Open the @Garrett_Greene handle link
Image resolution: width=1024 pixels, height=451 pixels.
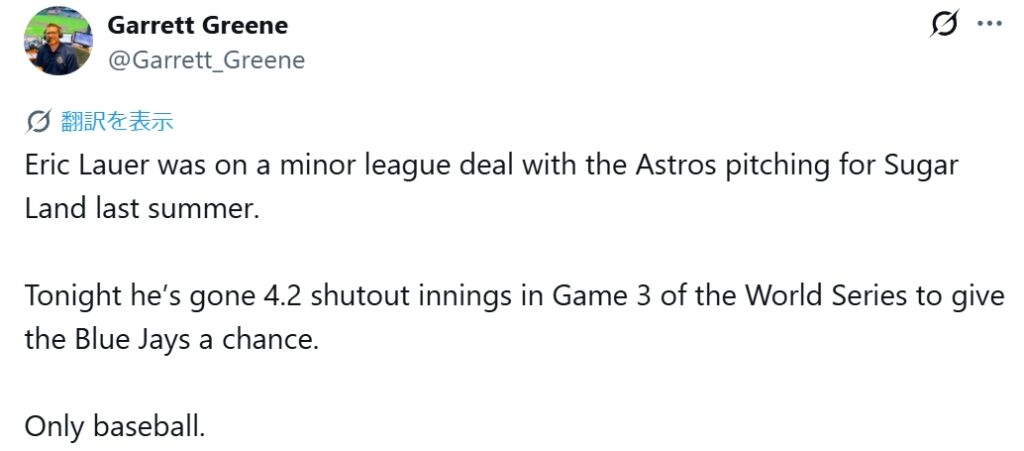click(205, 60)
